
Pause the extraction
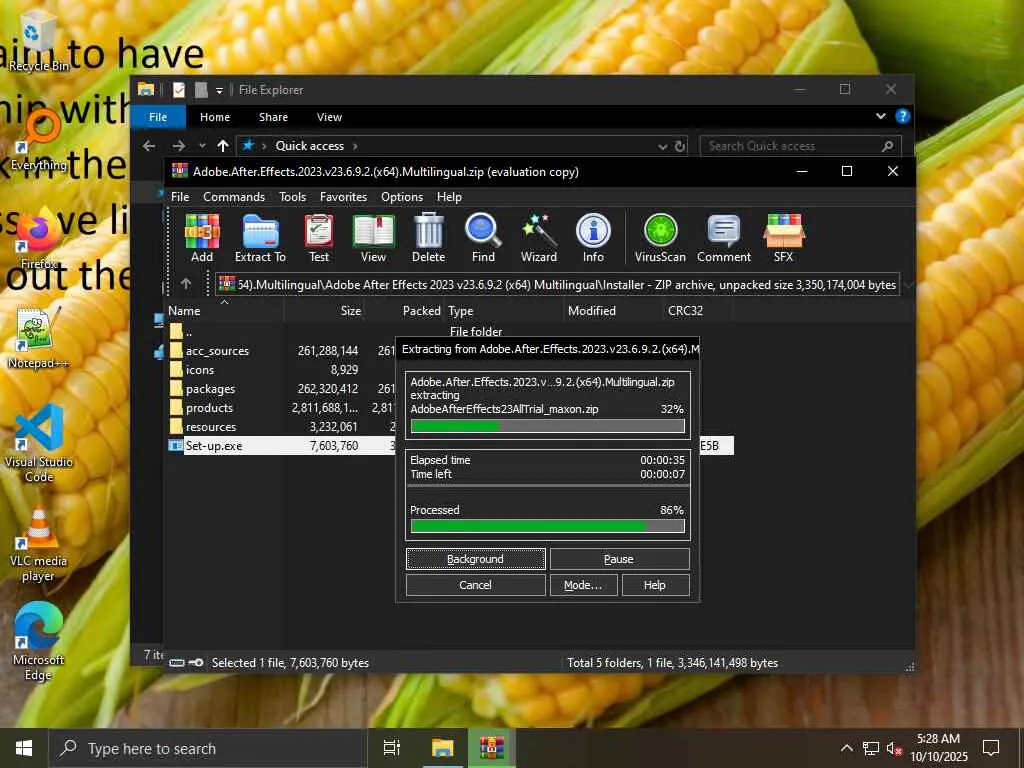point(619,559)
